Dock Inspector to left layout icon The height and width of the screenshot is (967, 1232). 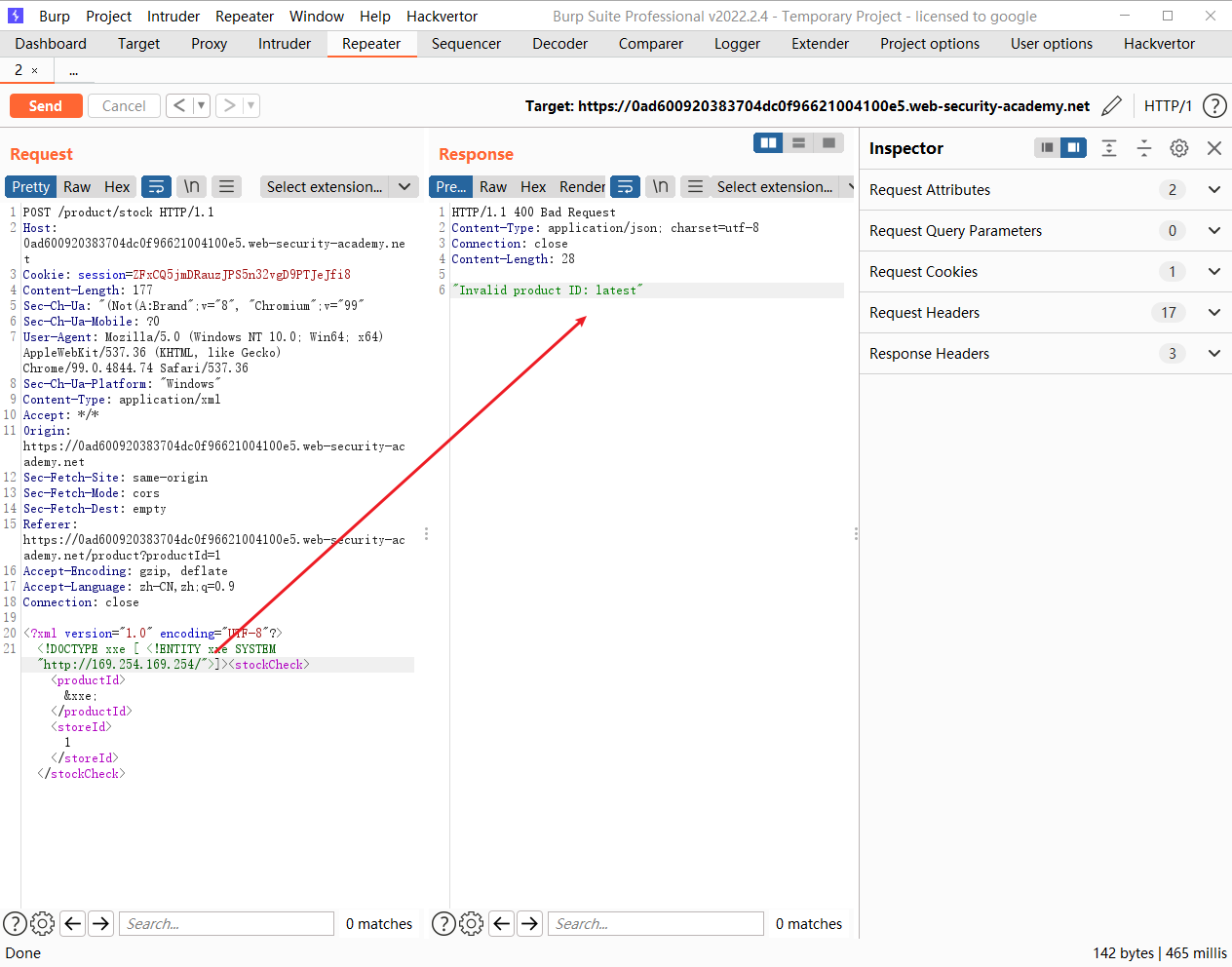point(1047,147)
